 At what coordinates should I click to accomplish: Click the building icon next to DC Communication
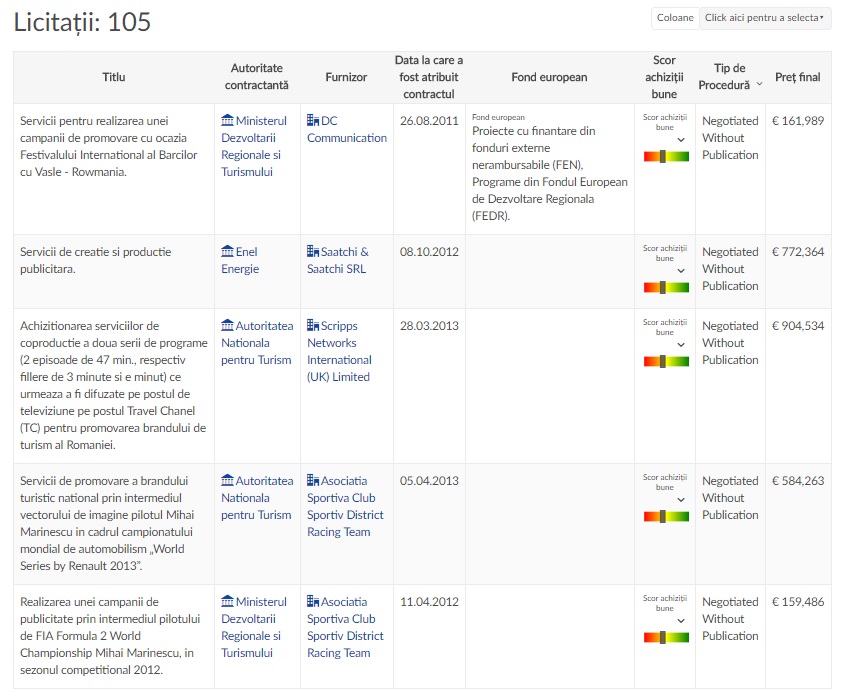pos(313,121)
